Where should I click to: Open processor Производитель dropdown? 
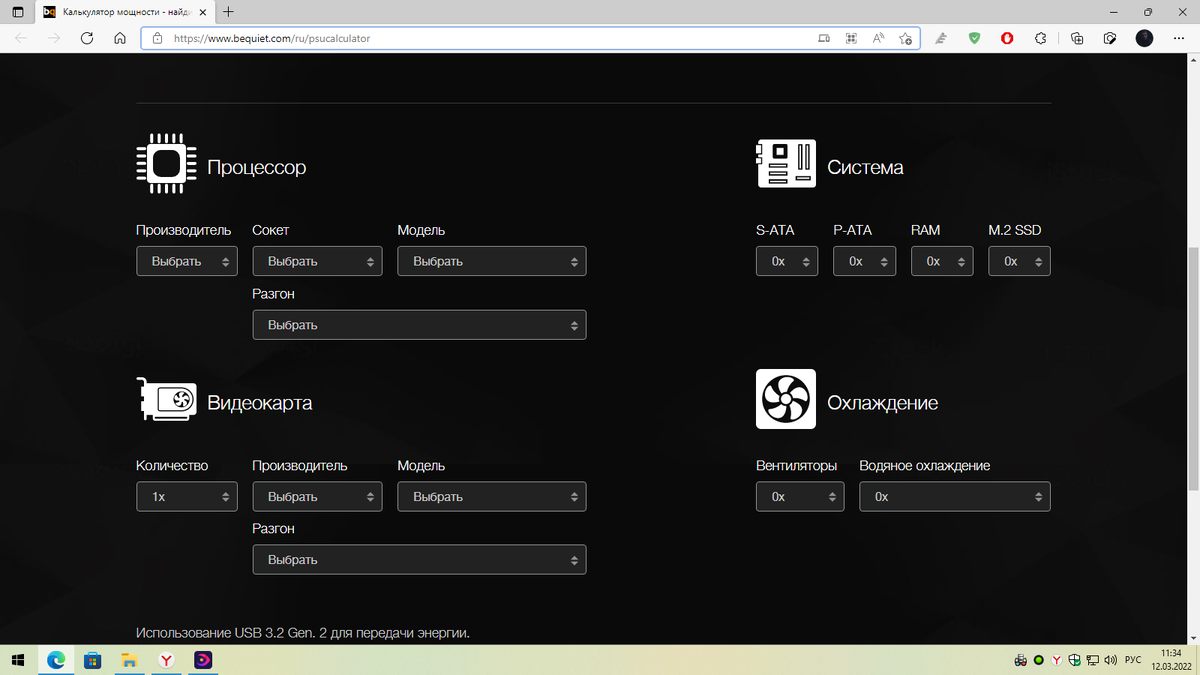click(187, 261)
